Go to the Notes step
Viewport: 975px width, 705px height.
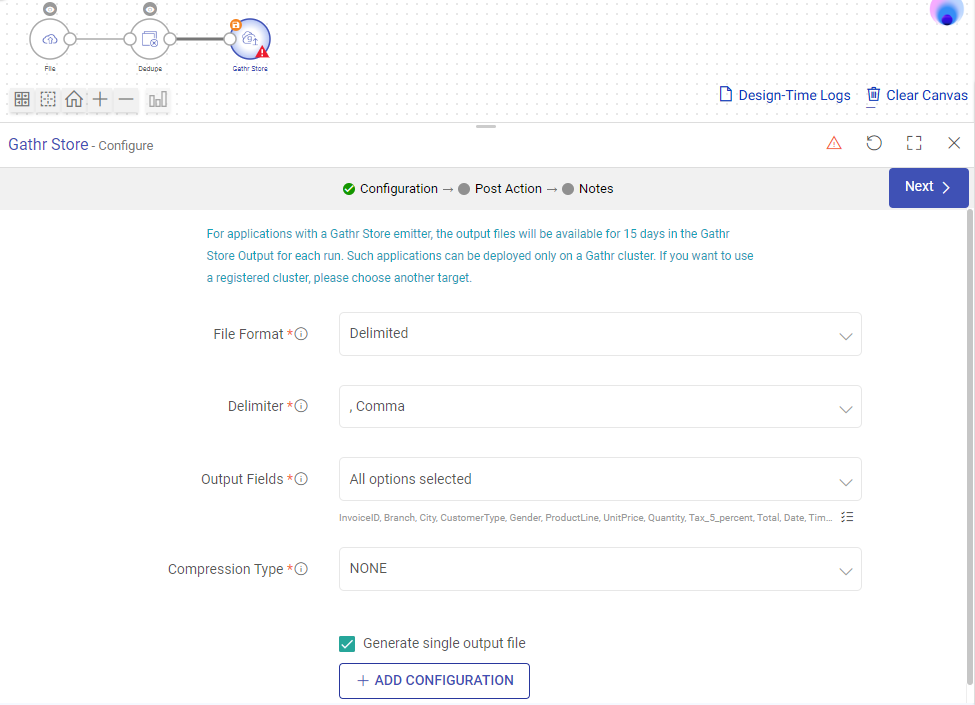point(598,188)
